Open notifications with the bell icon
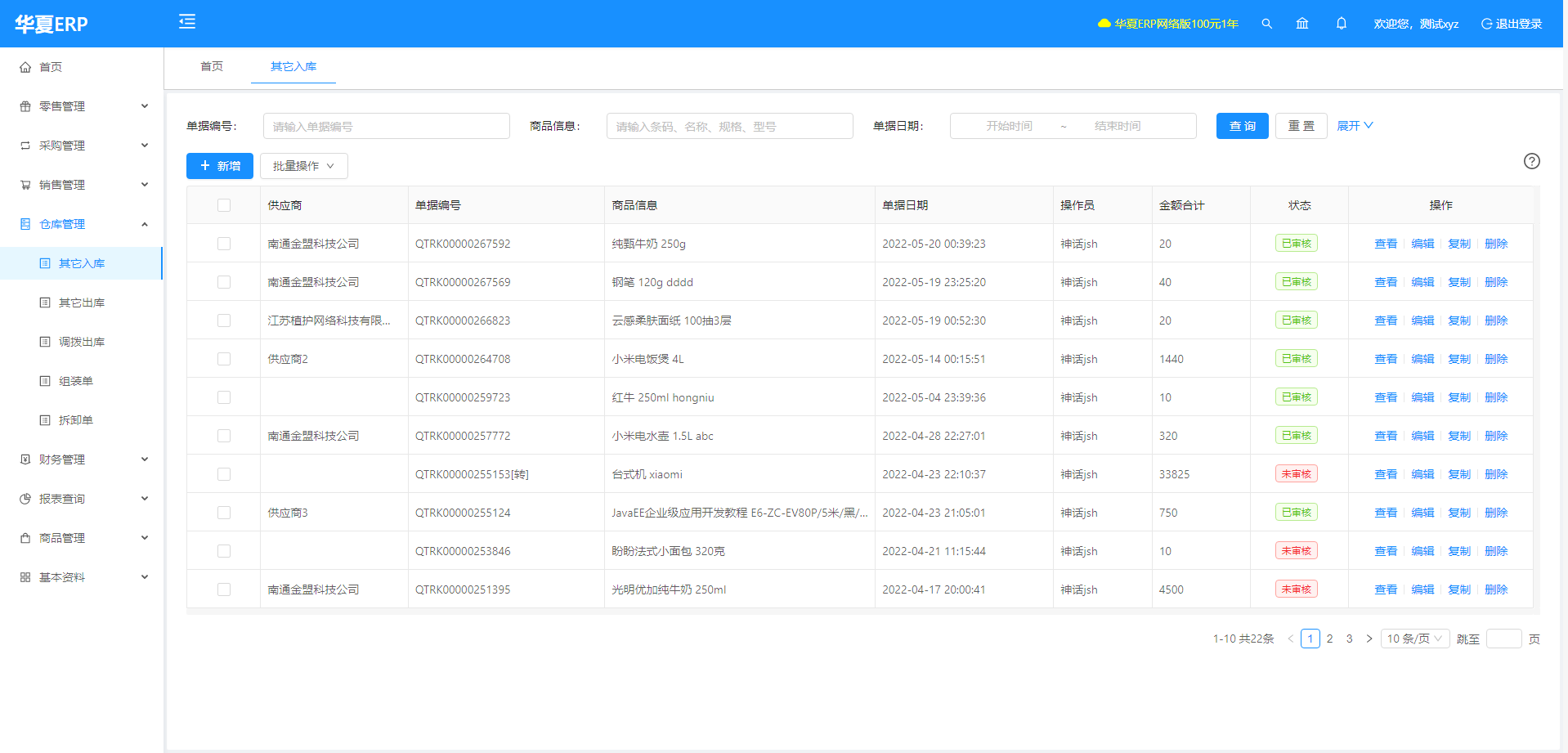 click(x=1342, y=24)
